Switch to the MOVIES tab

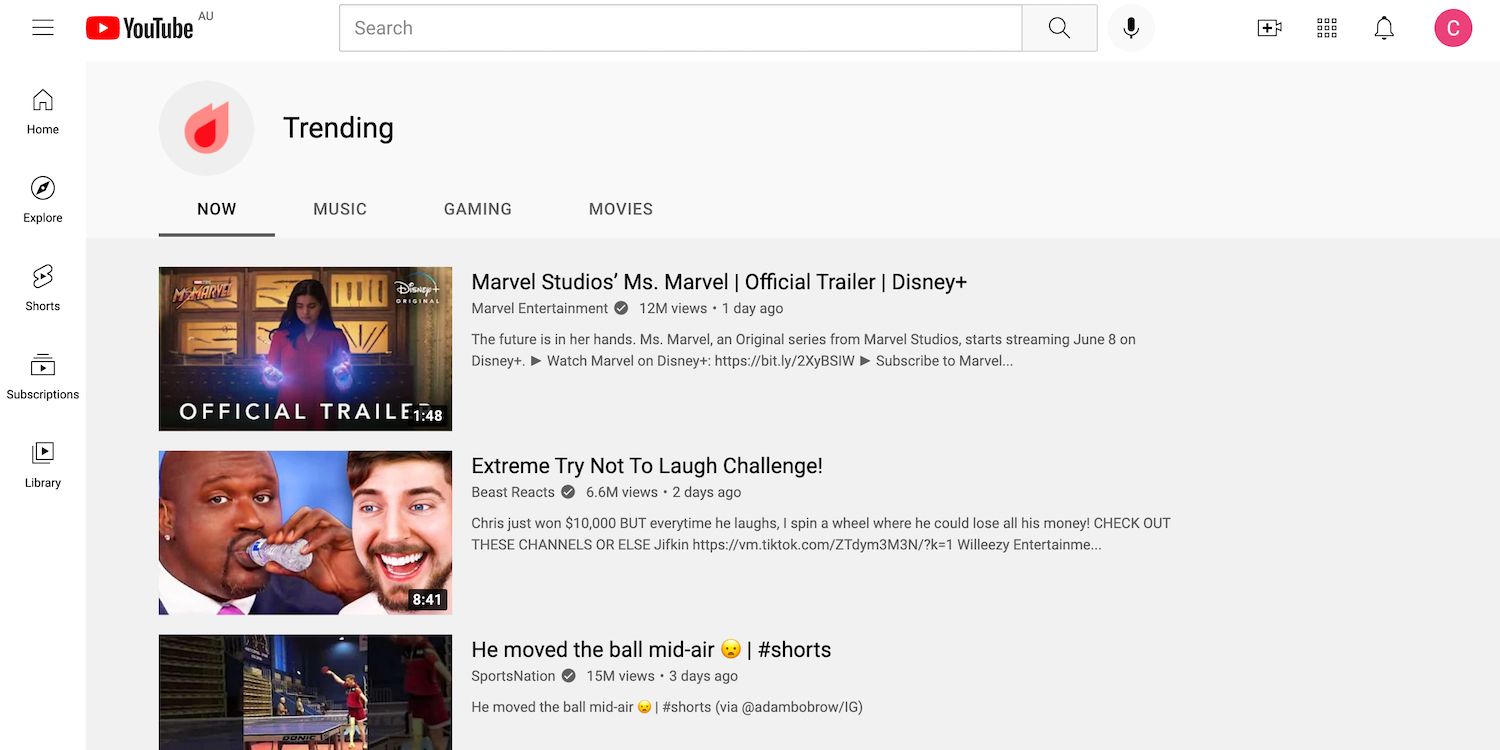point(621,209)
